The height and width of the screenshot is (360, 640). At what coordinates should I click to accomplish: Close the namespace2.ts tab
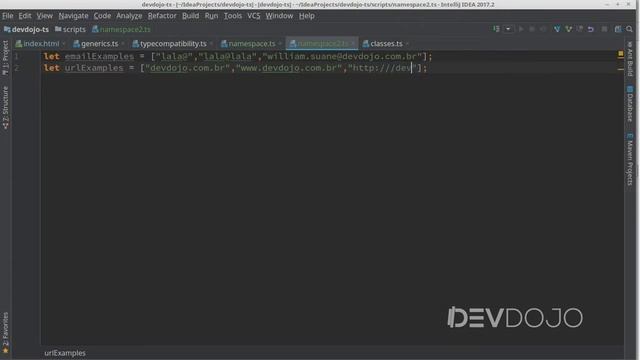click(x=353, y=44)
